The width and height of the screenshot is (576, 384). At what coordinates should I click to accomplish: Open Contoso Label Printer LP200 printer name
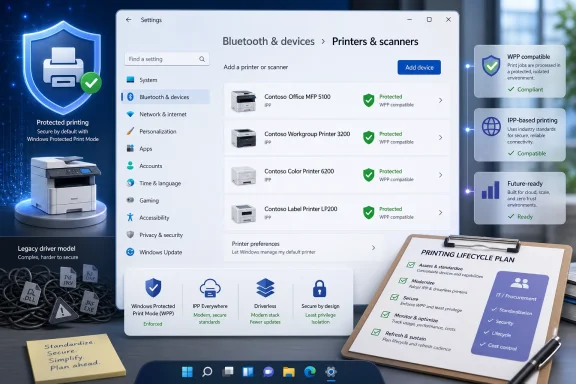[x=301, y=209]
